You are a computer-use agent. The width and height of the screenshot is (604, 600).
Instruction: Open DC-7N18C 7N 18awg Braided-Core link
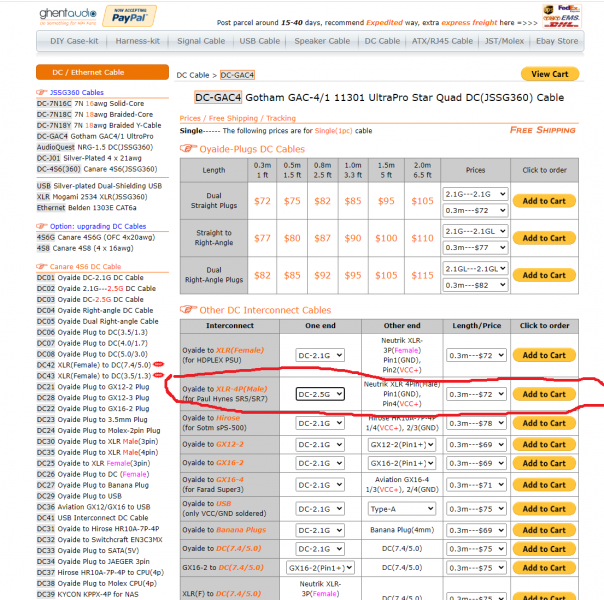click(95, 114)
